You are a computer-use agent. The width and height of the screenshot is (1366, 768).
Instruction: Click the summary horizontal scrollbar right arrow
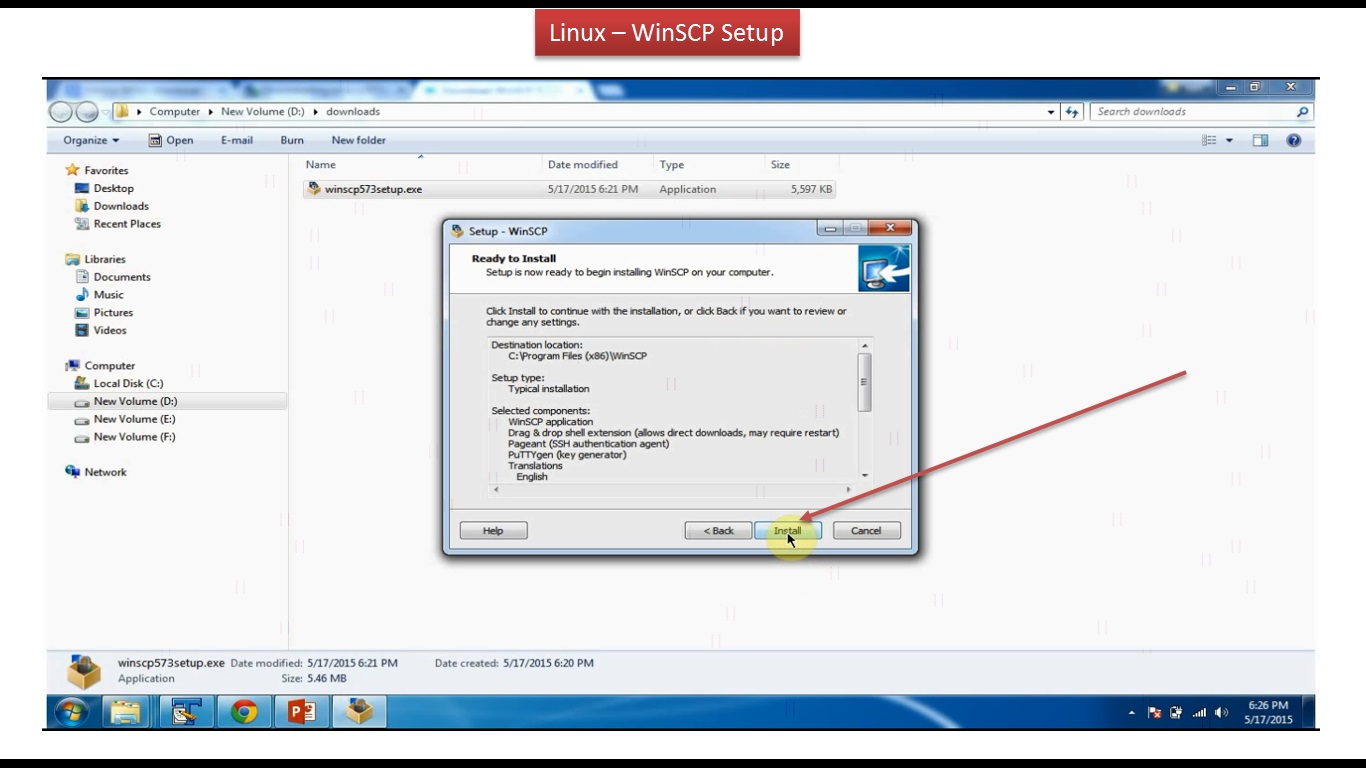pyautogui.click(x=849, y=490)
